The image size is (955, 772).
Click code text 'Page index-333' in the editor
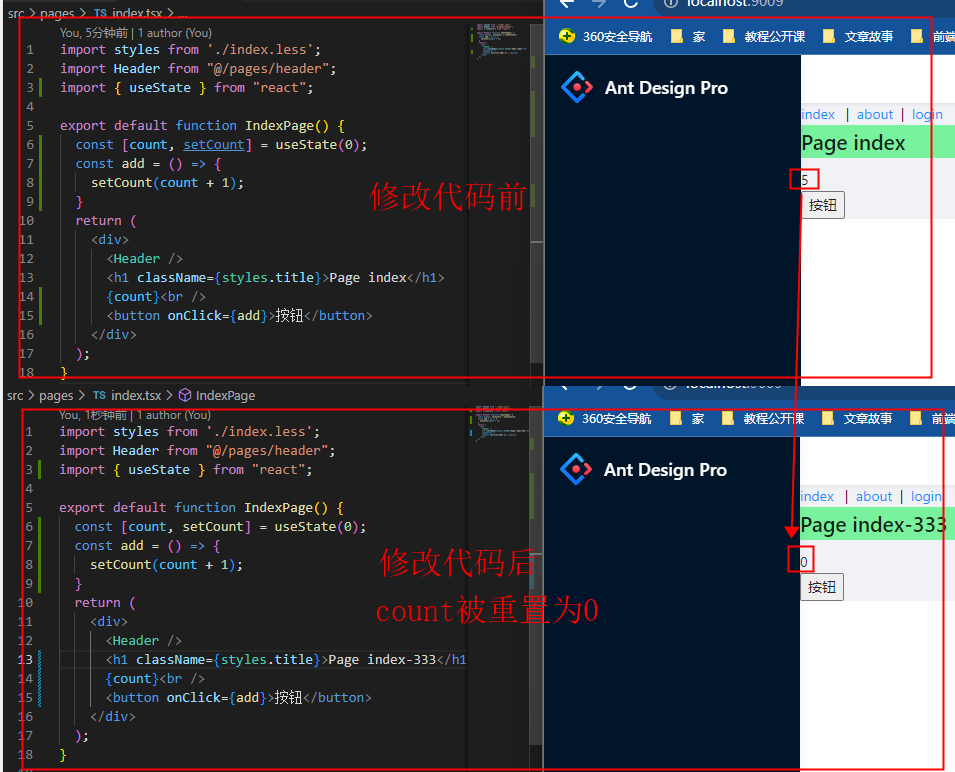tap(382, 659)
